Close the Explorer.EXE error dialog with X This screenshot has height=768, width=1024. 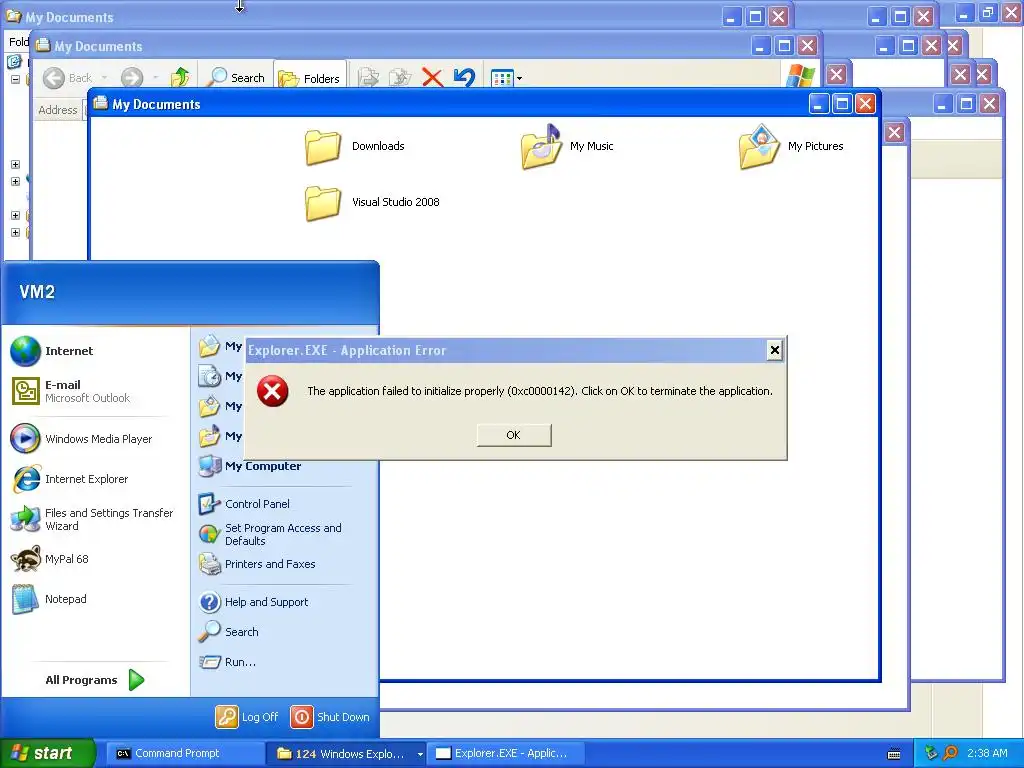click(775, 351)
